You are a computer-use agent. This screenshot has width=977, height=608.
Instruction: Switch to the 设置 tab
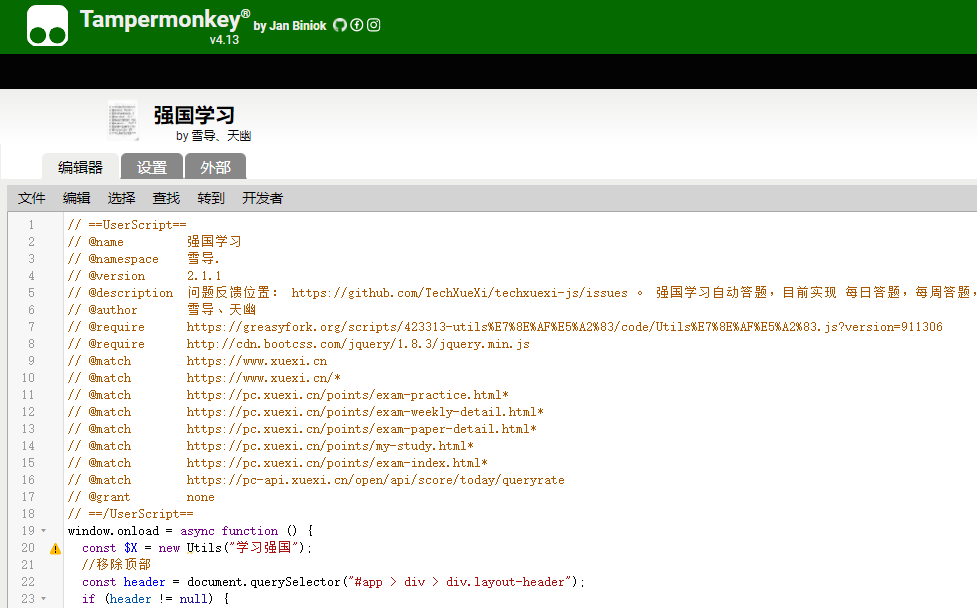click(x=152, y=167)
